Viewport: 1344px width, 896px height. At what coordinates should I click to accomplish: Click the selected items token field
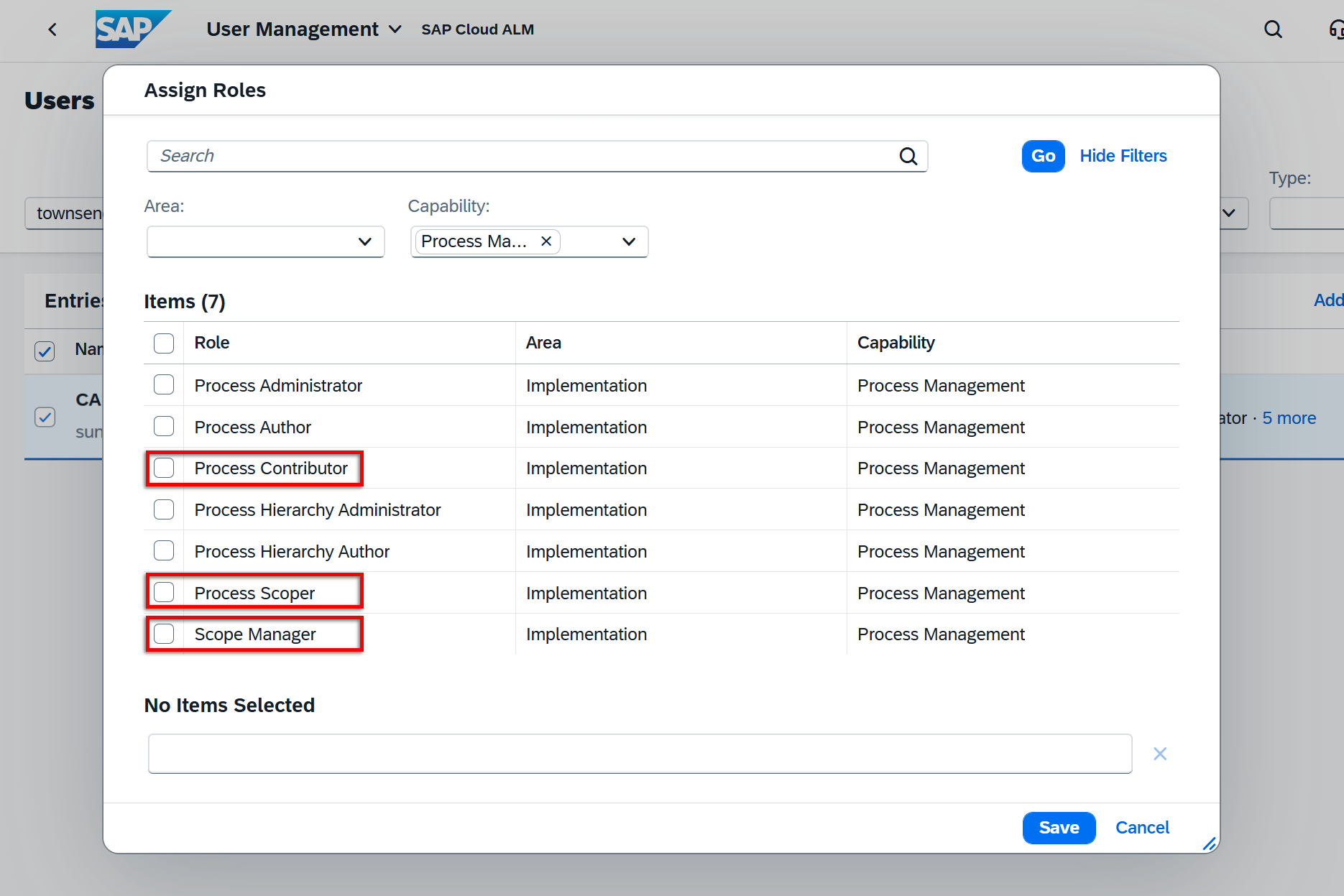[x=640, y=754]
